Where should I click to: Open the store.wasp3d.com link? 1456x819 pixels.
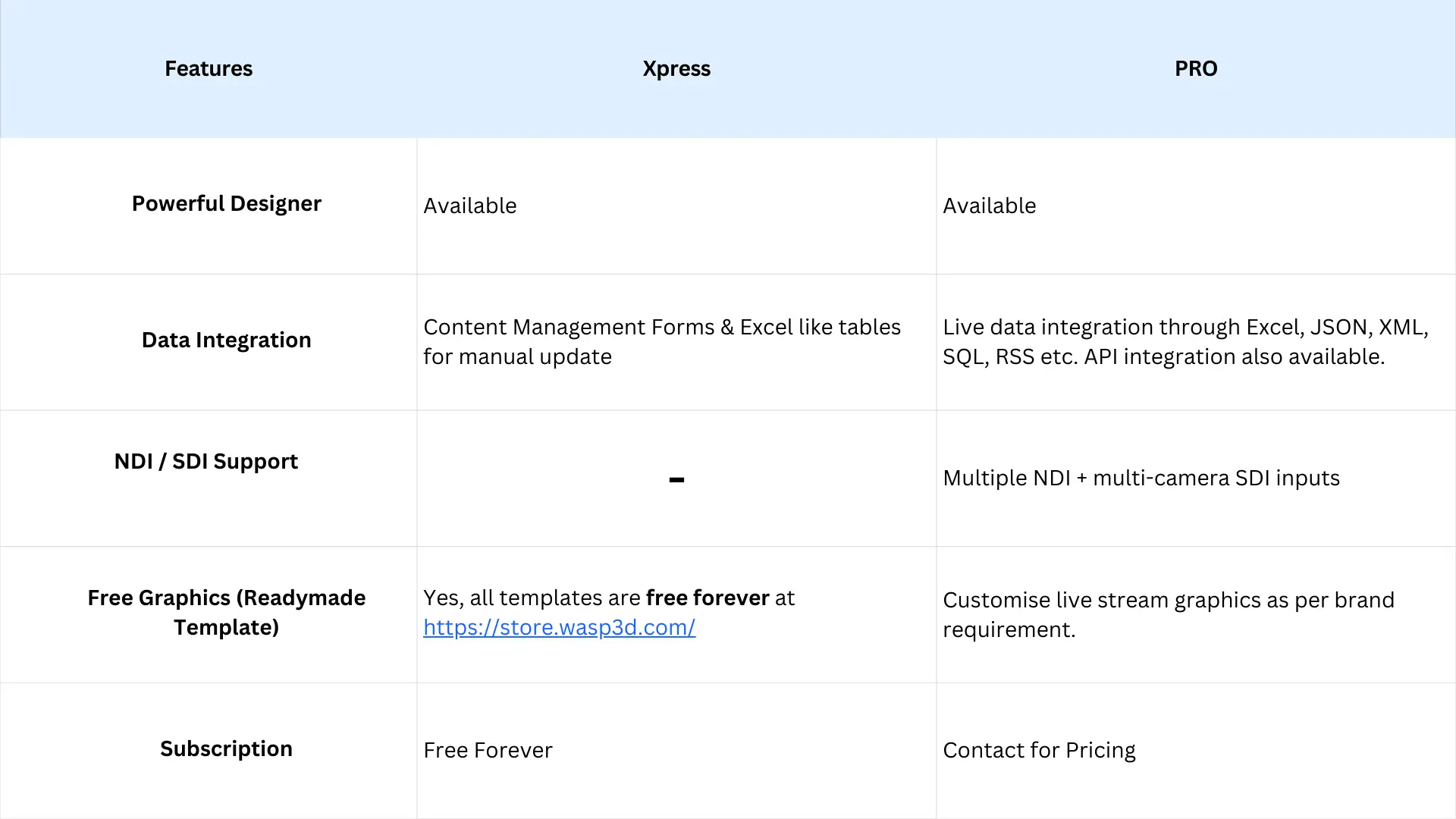coord(559,628)
